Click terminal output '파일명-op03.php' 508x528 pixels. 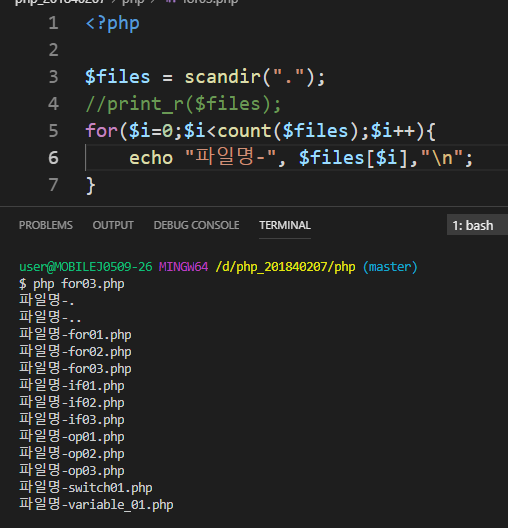pos(72,470)
